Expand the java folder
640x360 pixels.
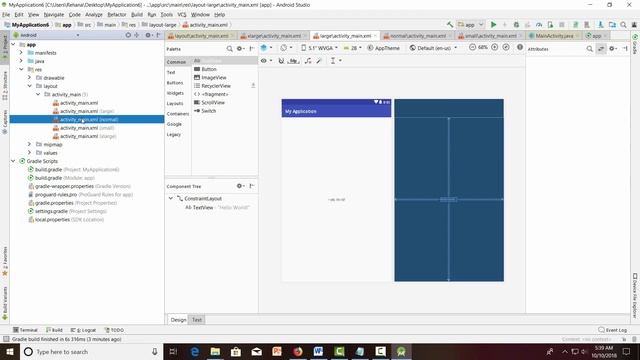pos(21,61)
